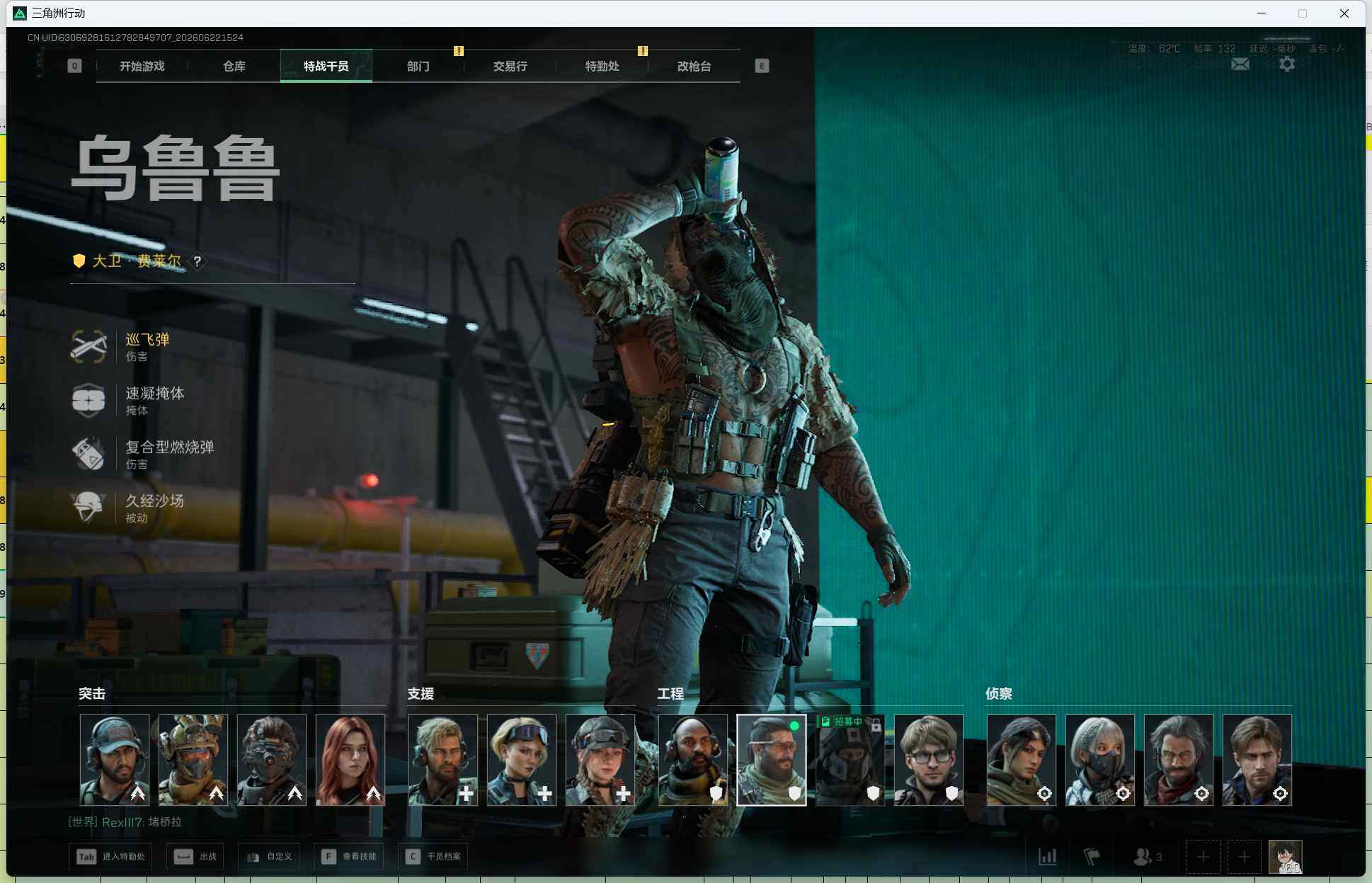Select support operator with braid and helmet
This screenshot has width=1372, height=883.
600,760
